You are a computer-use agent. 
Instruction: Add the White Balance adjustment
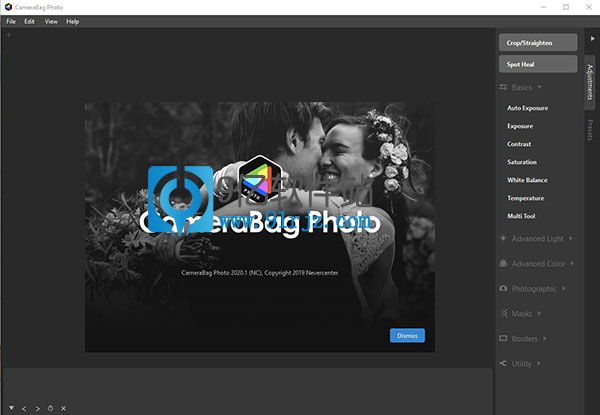tap(527, 180)
